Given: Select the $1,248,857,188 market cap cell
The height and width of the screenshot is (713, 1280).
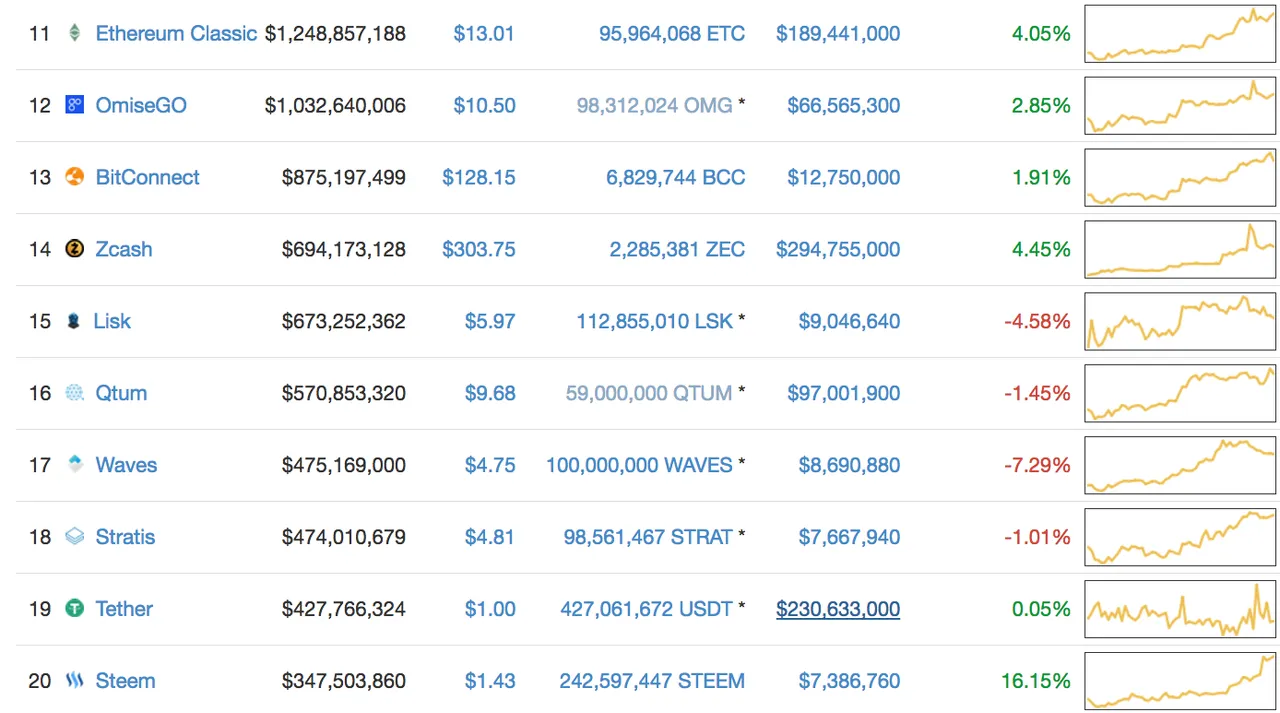Looking at the screenshot, I should coord(335,33).
